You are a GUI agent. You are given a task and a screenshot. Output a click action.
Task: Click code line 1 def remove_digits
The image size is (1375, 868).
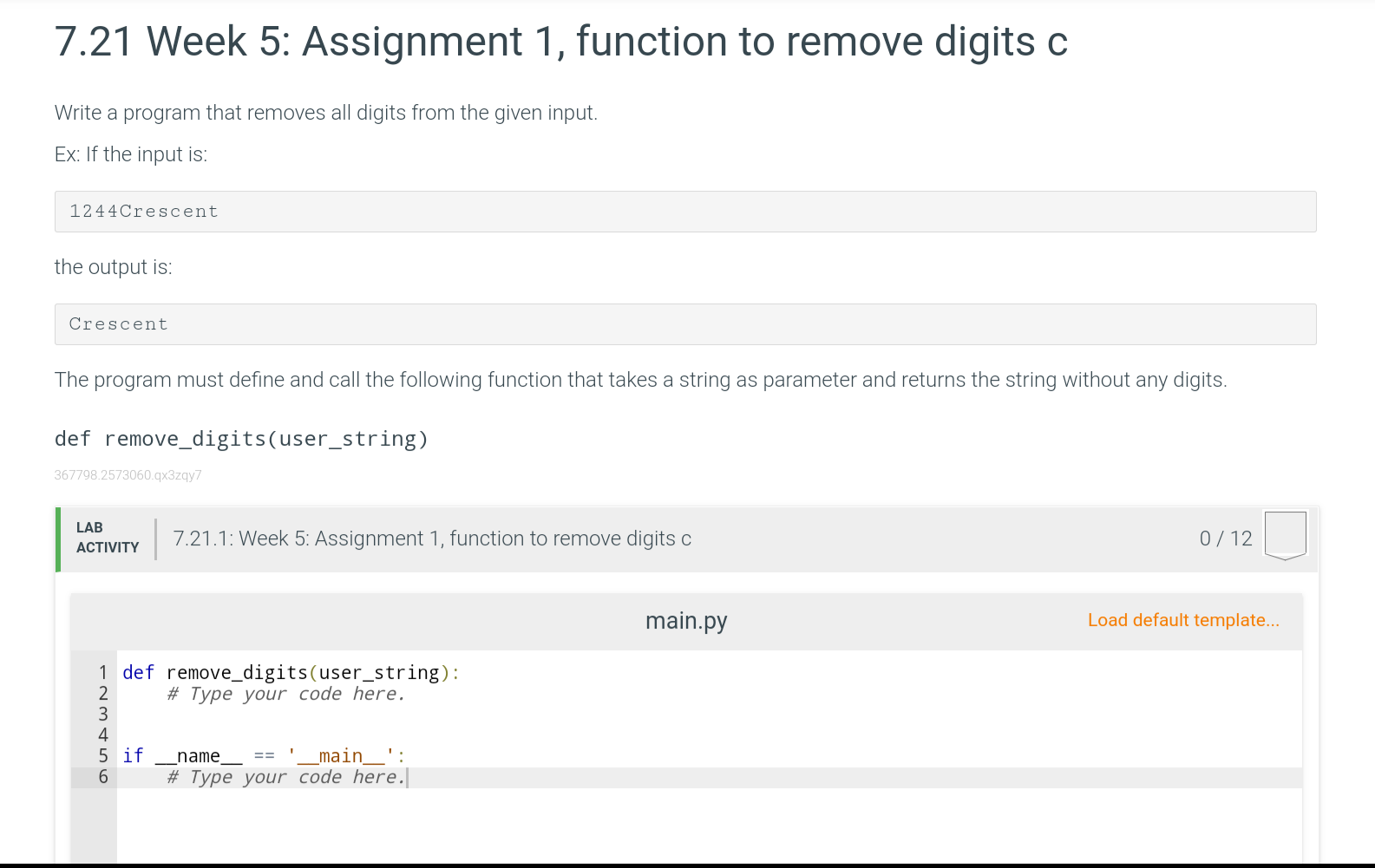coord(291,673)
